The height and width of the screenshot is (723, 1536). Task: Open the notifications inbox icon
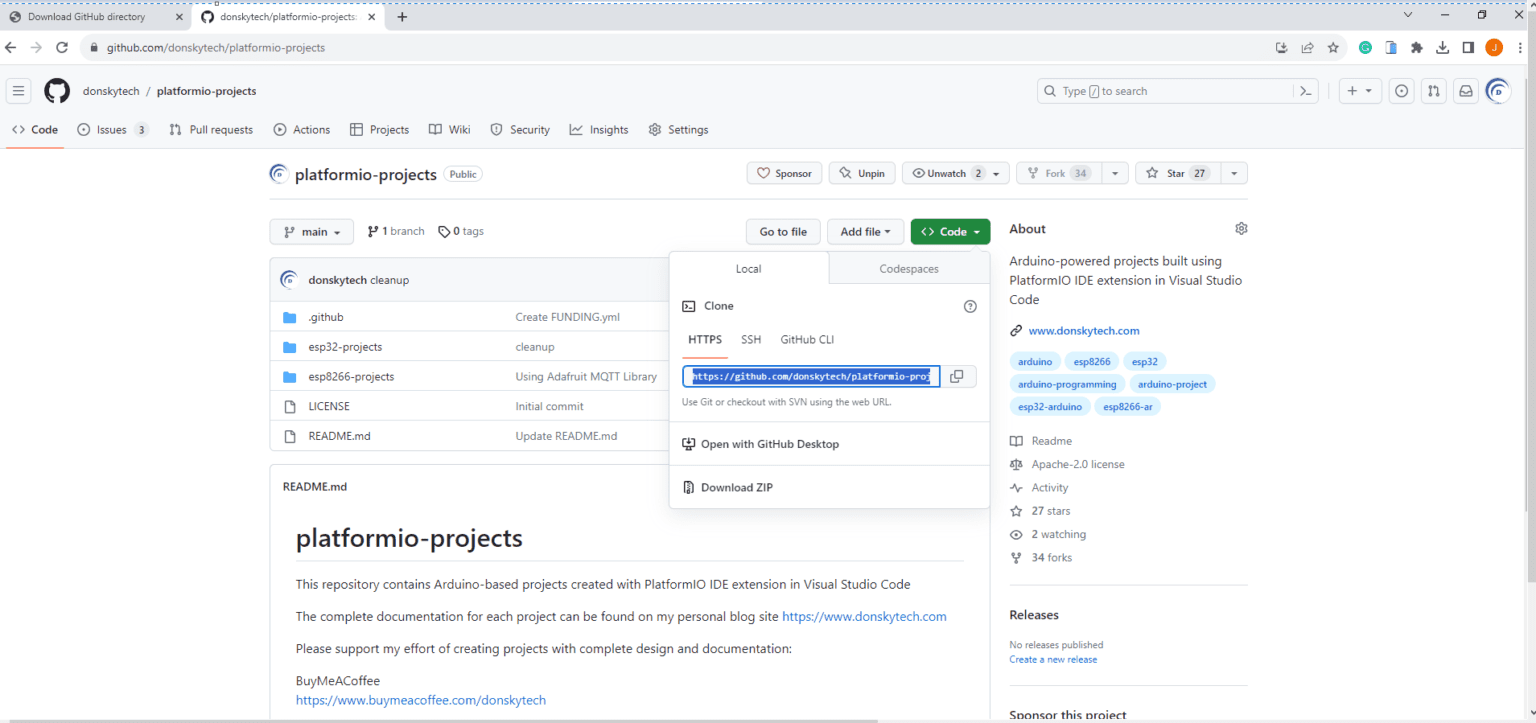pos(1465,90)
